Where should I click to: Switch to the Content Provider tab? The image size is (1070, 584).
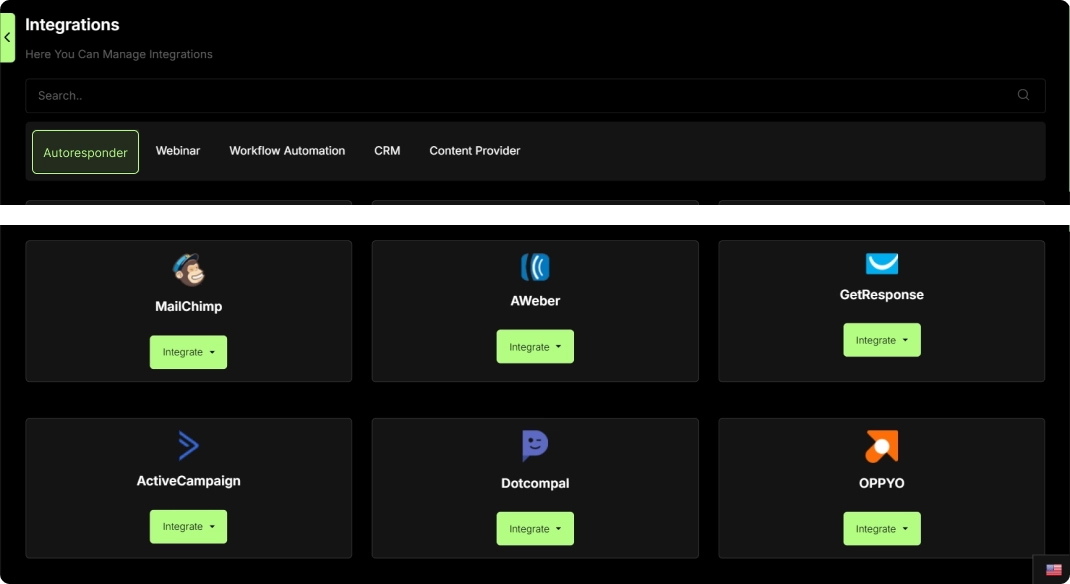coord(475,151)
